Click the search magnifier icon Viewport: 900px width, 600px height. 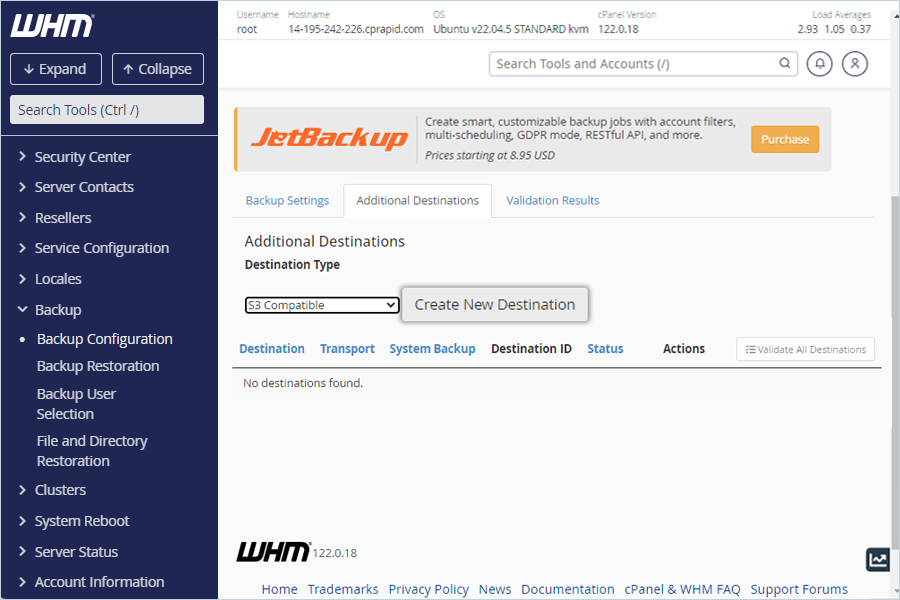785,63
